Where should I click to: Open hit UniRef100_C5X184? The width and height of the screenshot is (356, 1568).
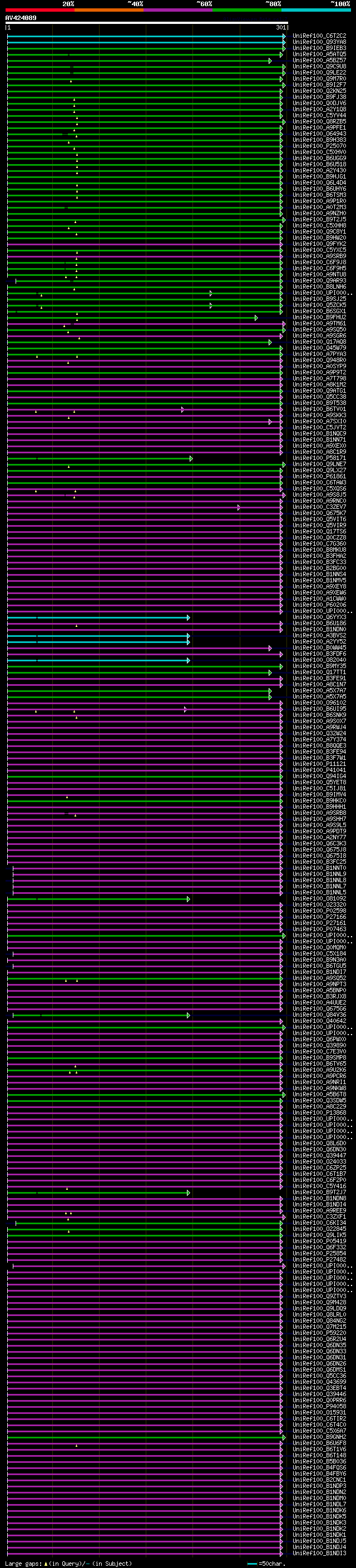click(319, 954)
